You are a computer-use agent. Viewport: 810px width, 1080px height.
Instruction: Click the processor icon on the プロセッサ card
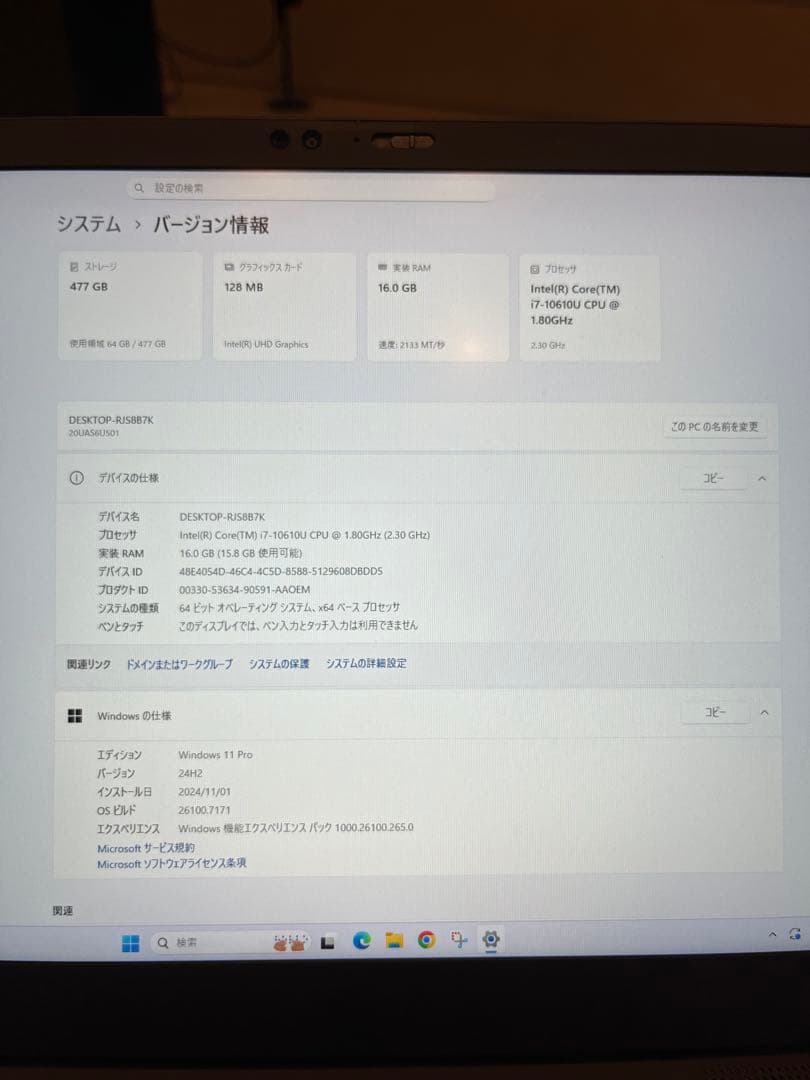click(533, 267)
